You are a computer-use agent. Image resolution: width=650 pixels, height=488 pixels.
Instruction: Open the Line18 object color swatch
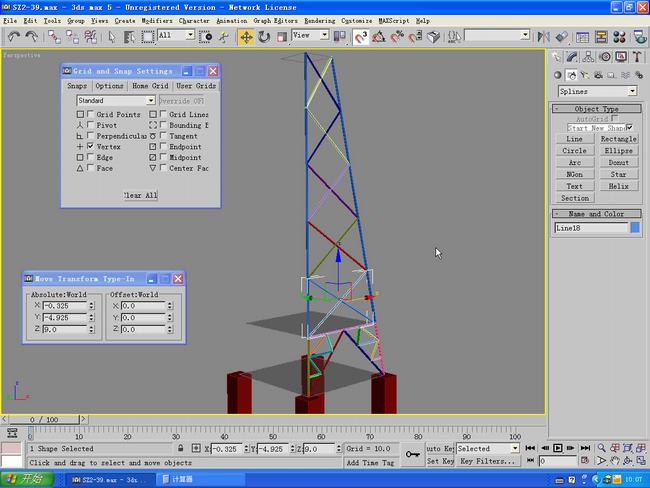[635, 228]
